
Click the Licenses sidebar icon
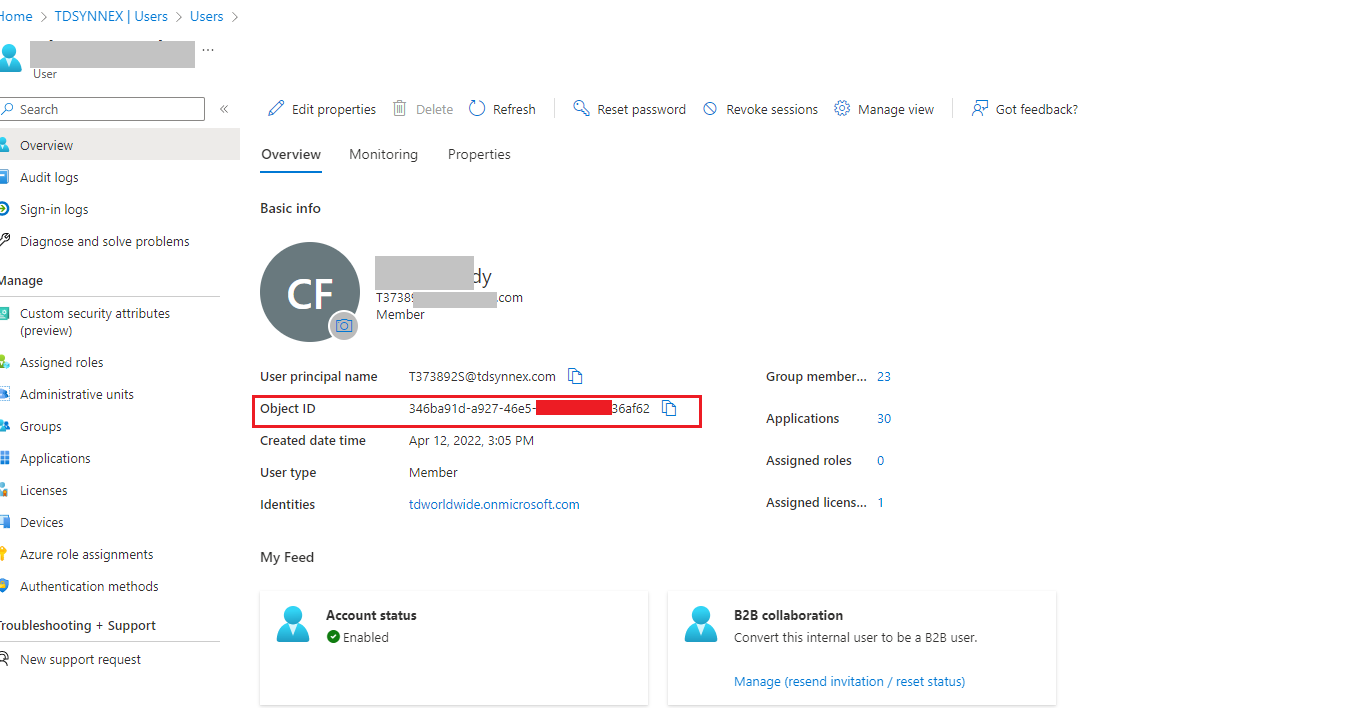5,490
